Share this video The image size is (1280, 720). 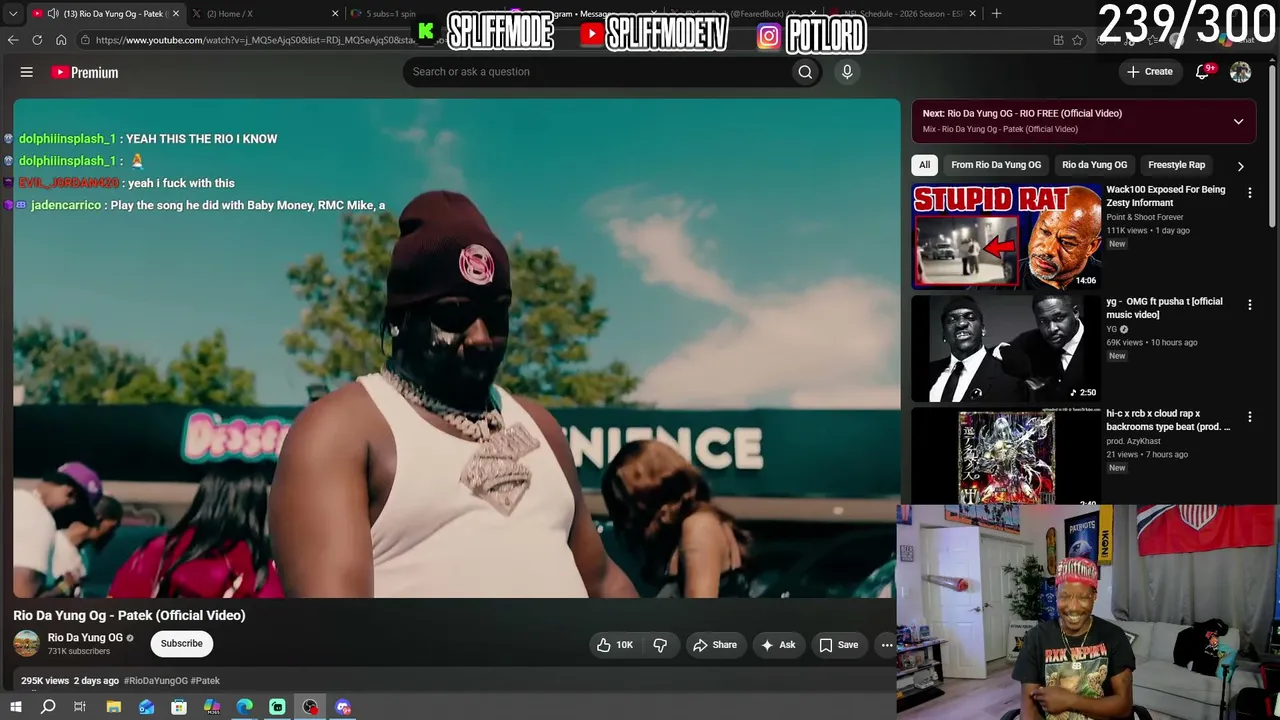[715, 645]
